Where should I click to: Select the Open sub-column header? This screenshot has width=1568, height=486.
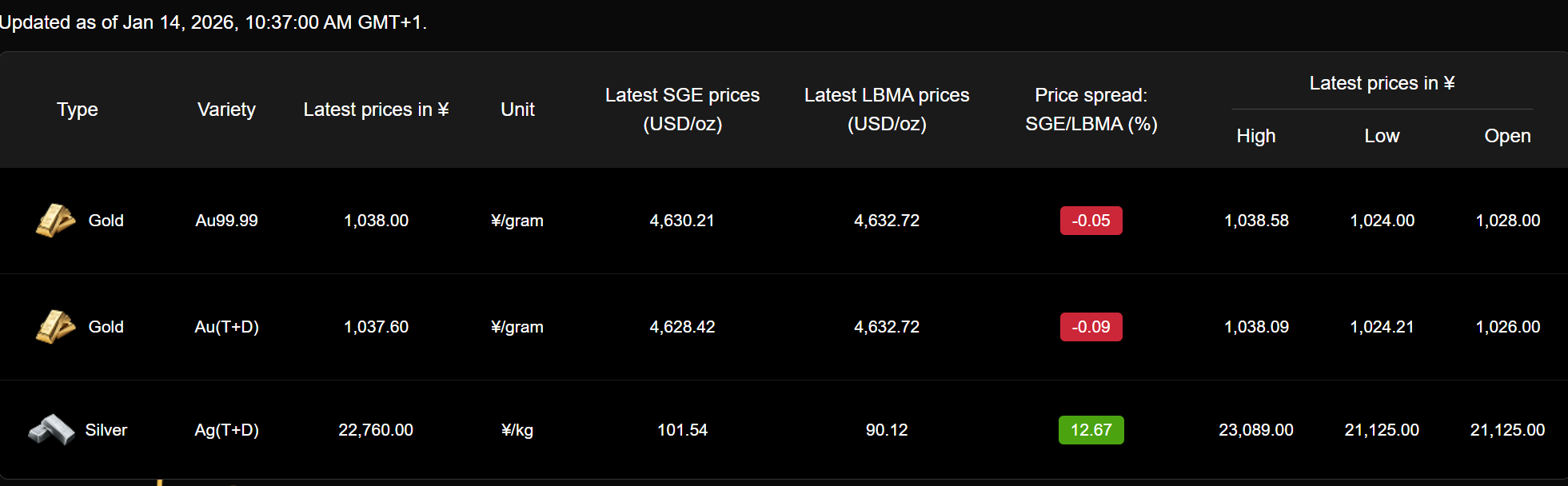coord(1507,136)
